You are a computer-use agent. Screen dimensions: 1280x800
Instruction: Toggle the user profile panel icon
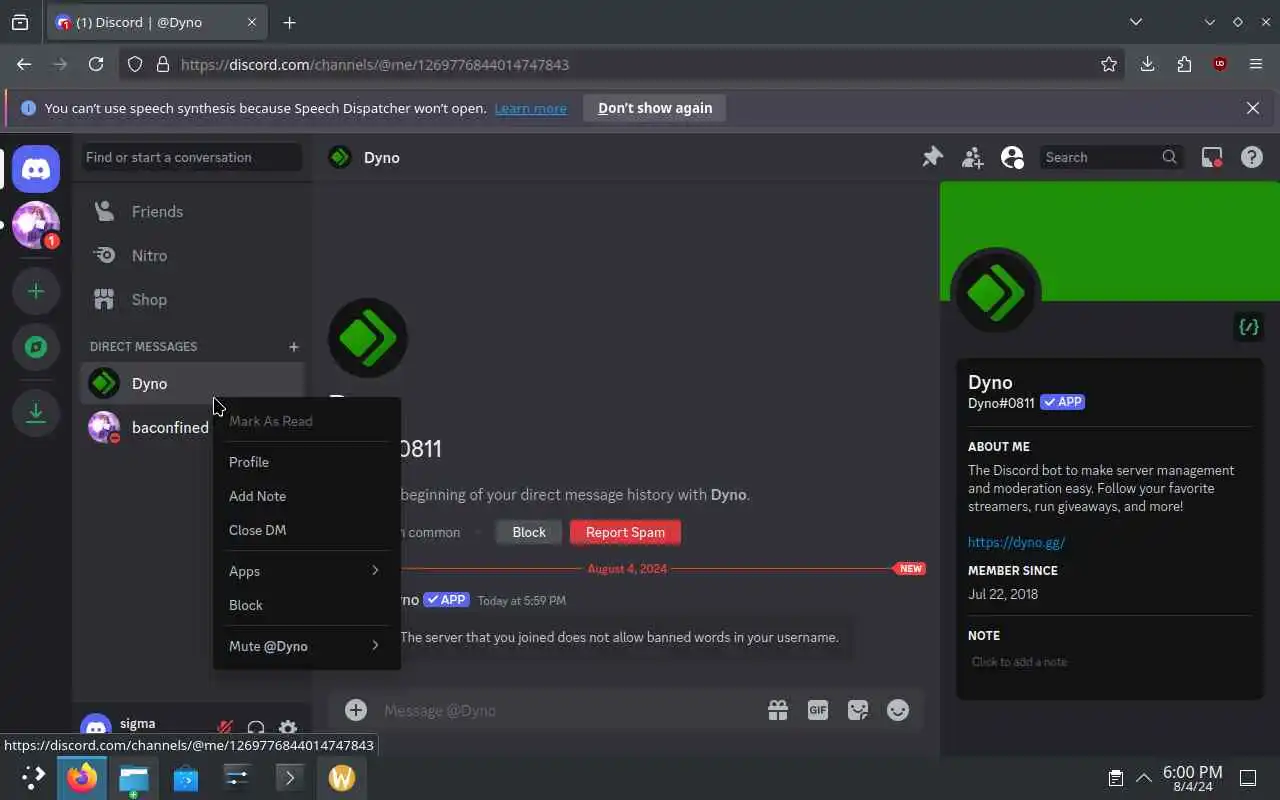[1012, 157]
